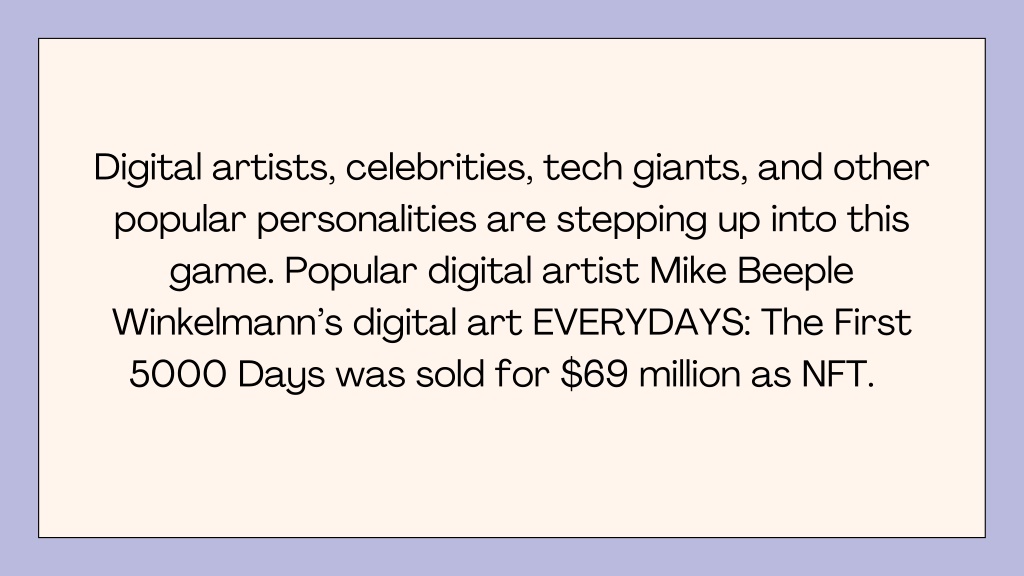Click the word "giants," in the first line

(x=689, y=169)
